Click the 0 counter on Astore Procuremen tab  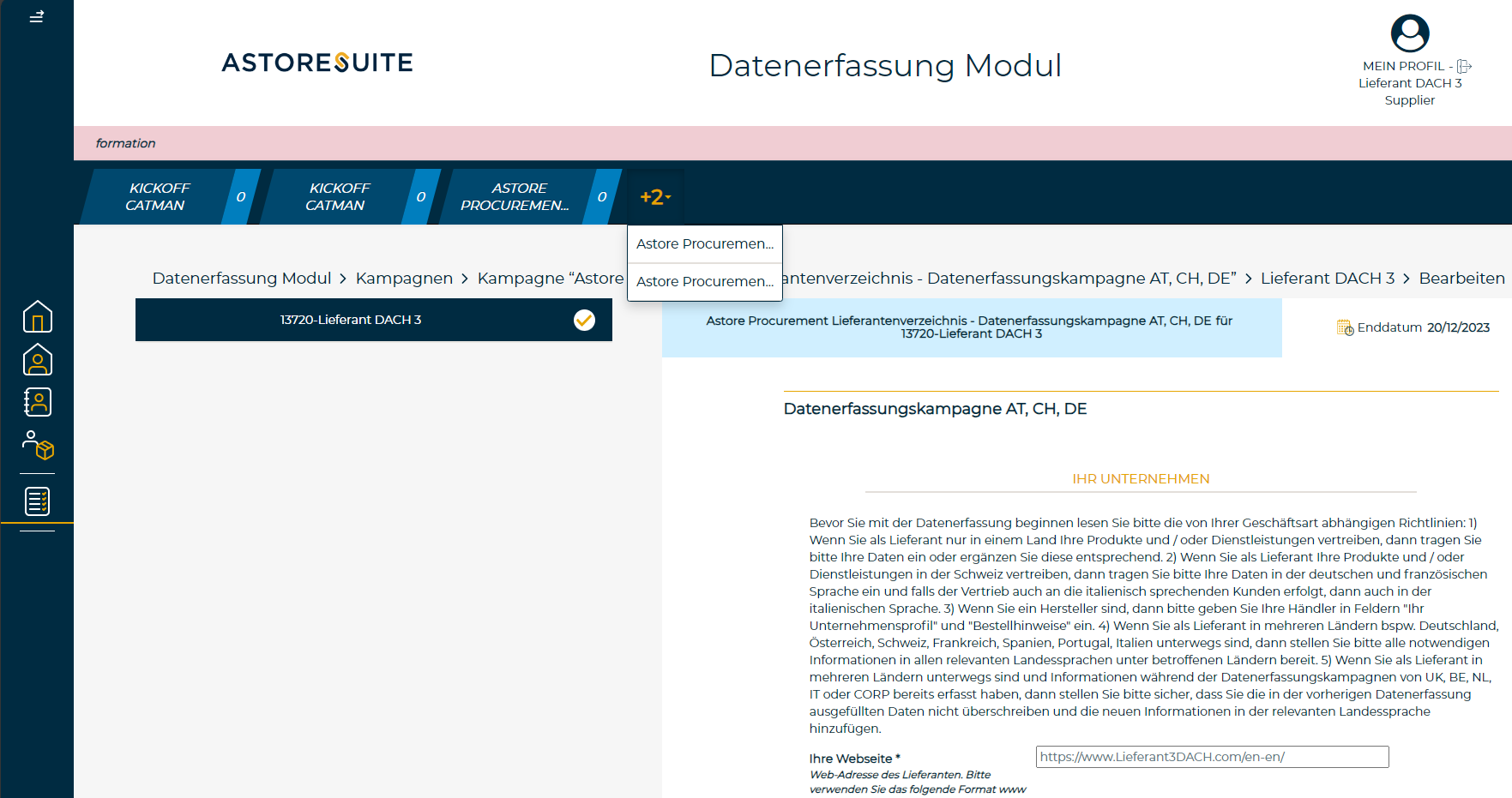point(602,197)
